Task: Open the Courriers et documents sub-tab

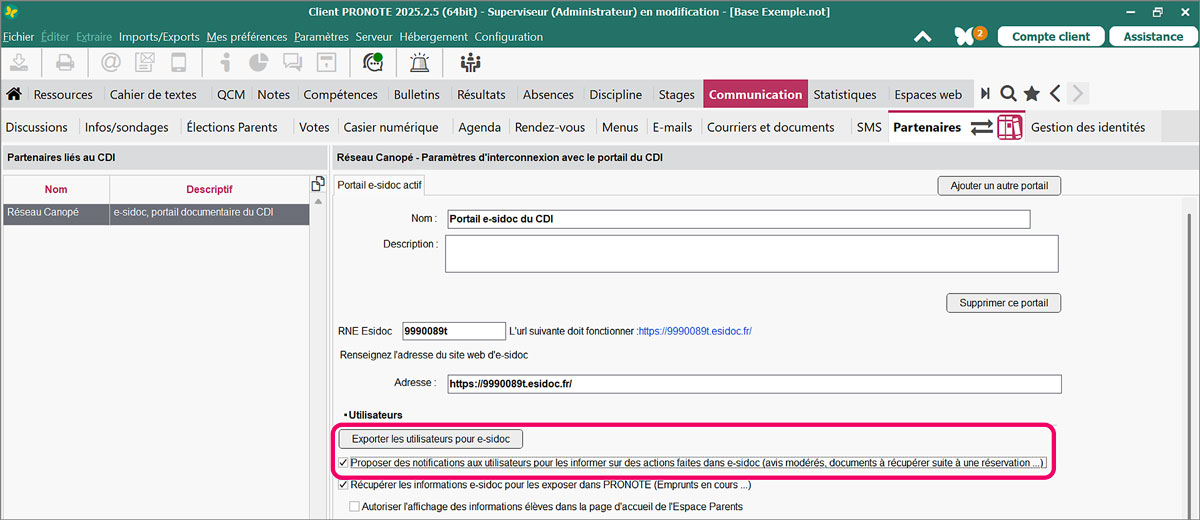Action: point(770,127)
